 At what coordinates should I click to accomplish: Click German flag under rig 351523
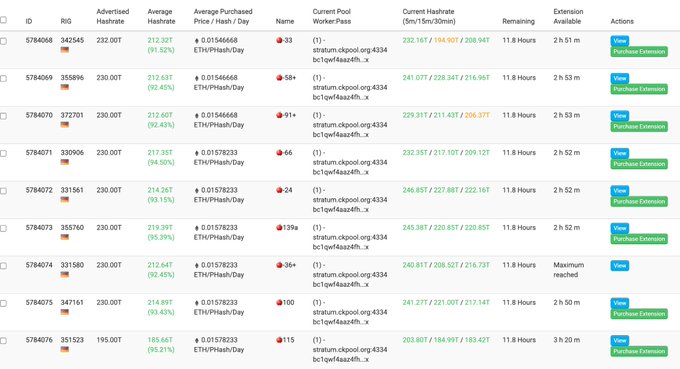coord(65,349)
